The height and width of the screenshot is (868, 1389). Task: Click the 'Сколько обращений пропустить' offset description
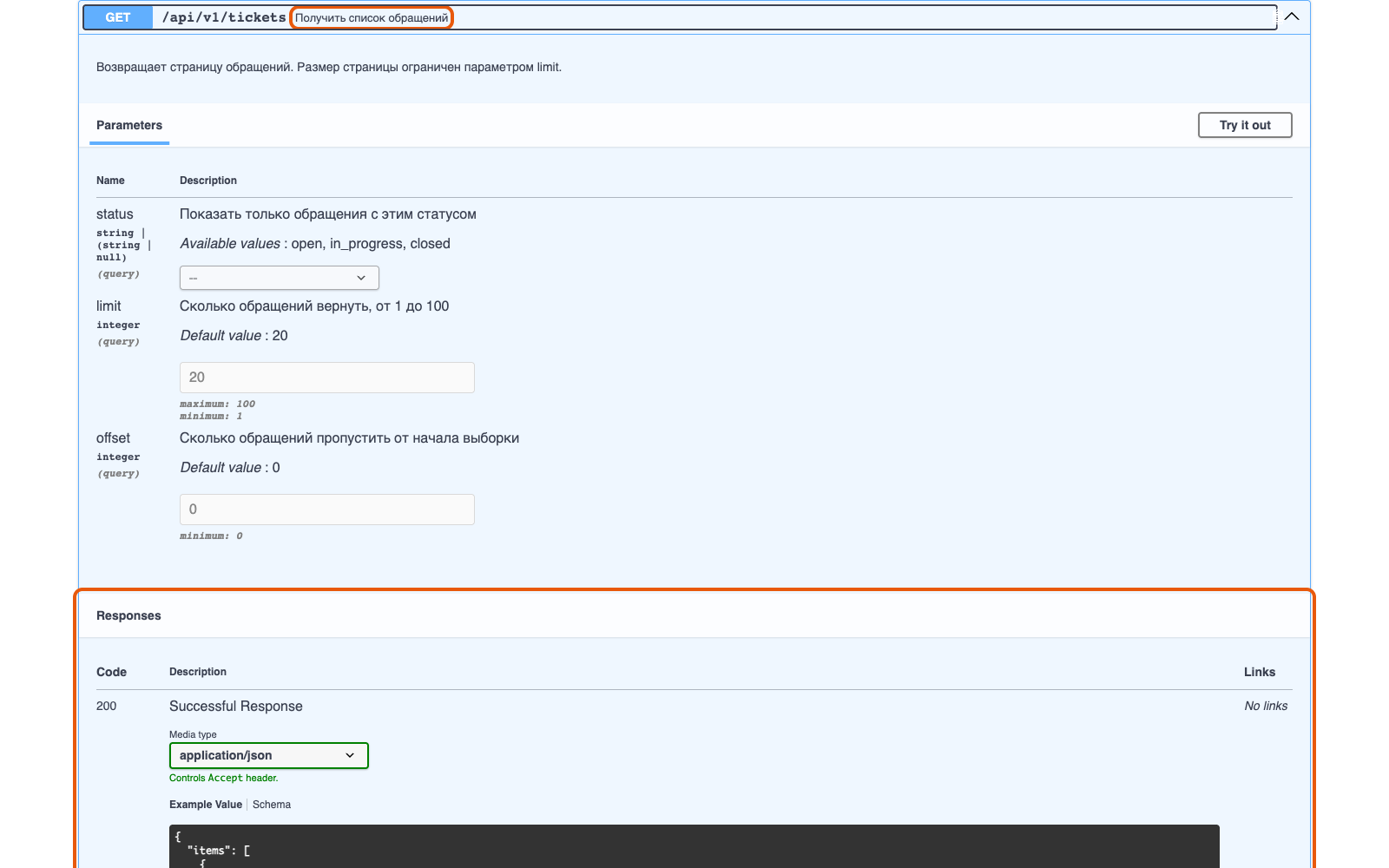point(349,438)
